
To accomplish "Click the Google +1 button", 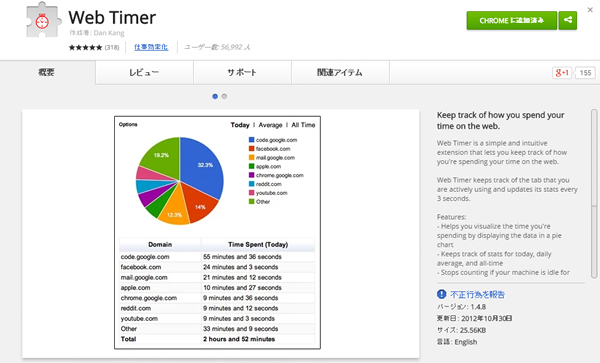I will (x=561, y=73).
